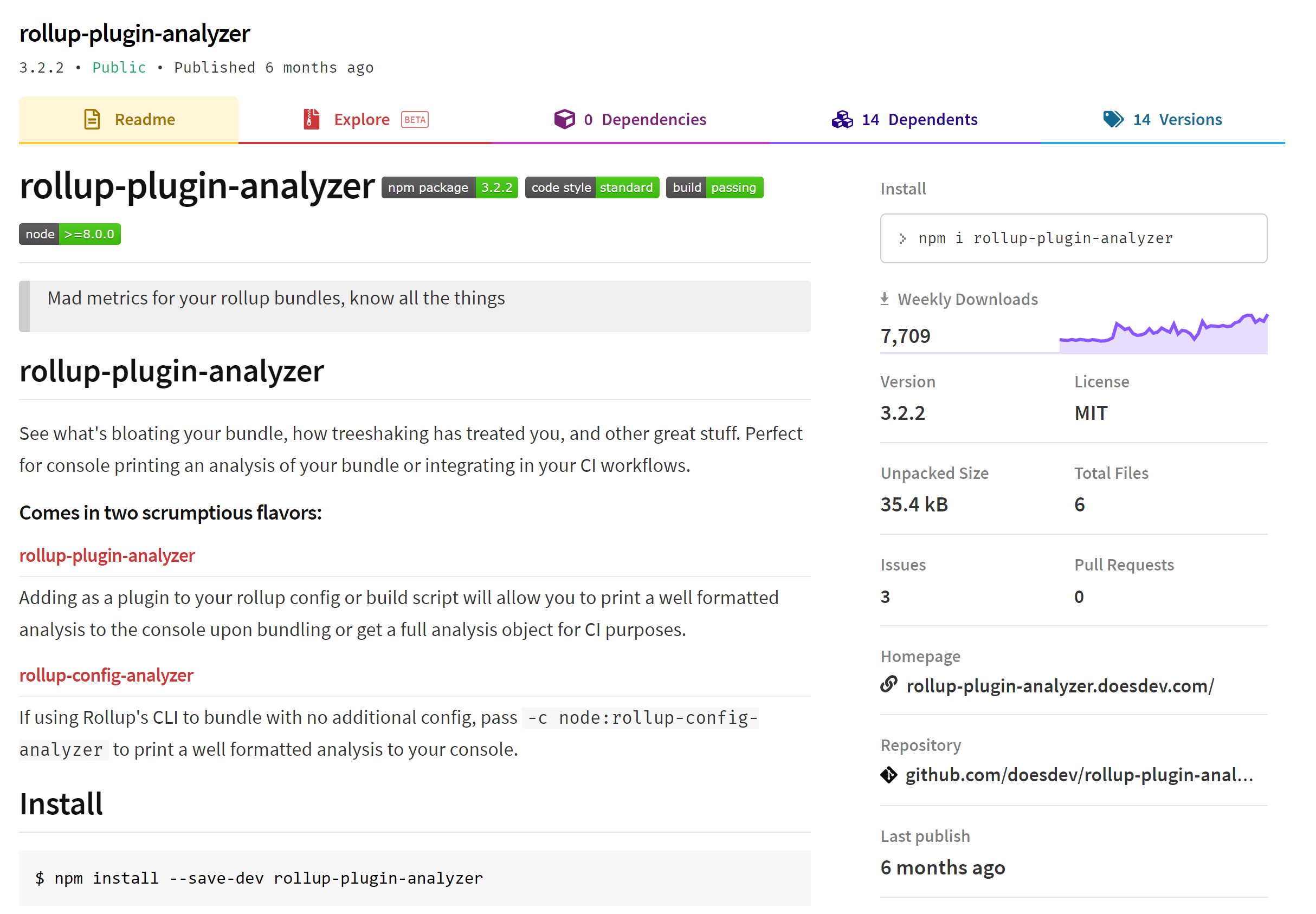Click the weekly downloads count 7,709
1316x914 pixels.
[x=905, y=336]
